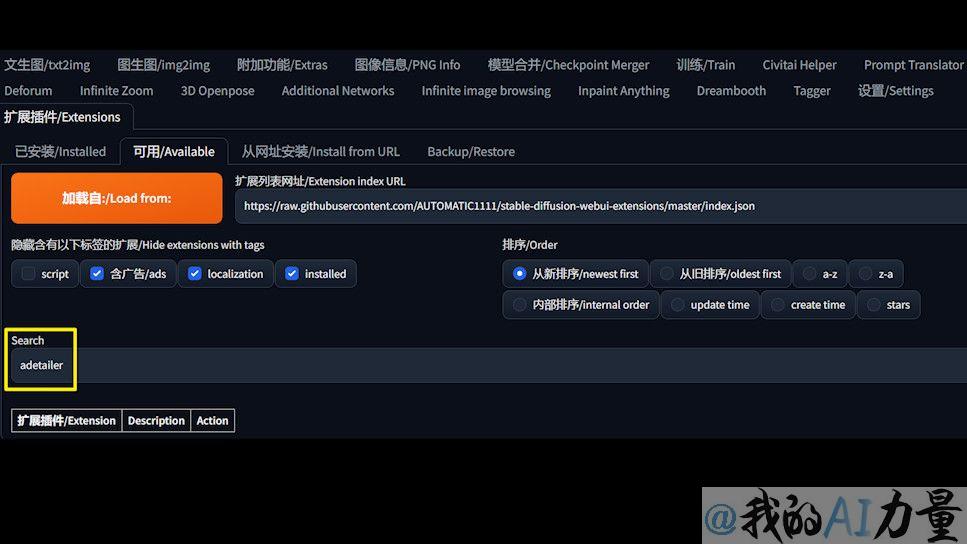967x544 pixels.
Task: Open the Train tab
Action: click(706, 65)
